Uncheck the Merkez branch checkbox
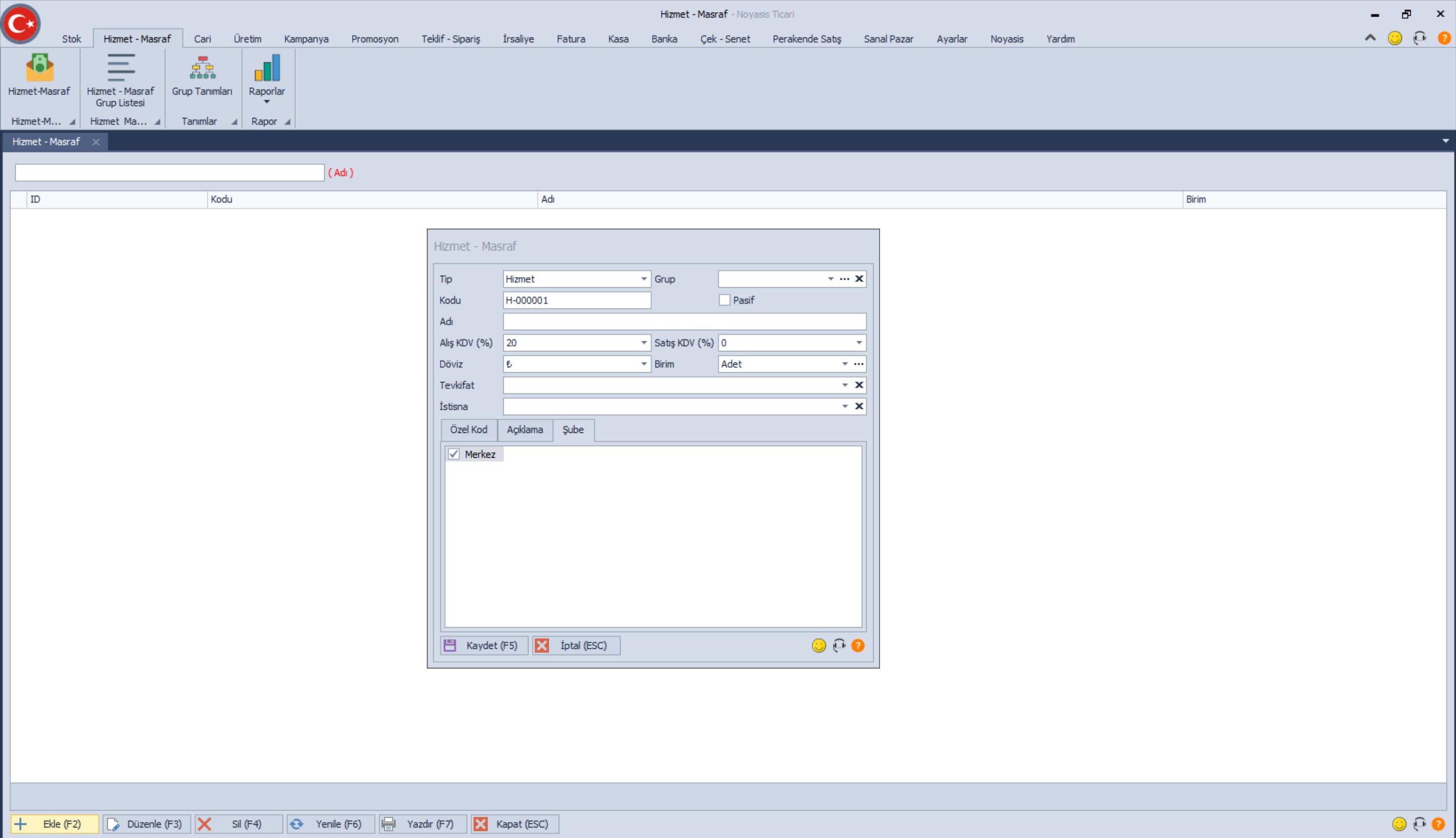Image resolution: width=1456 pixels, height=838 pixels. tap(454, 454)
